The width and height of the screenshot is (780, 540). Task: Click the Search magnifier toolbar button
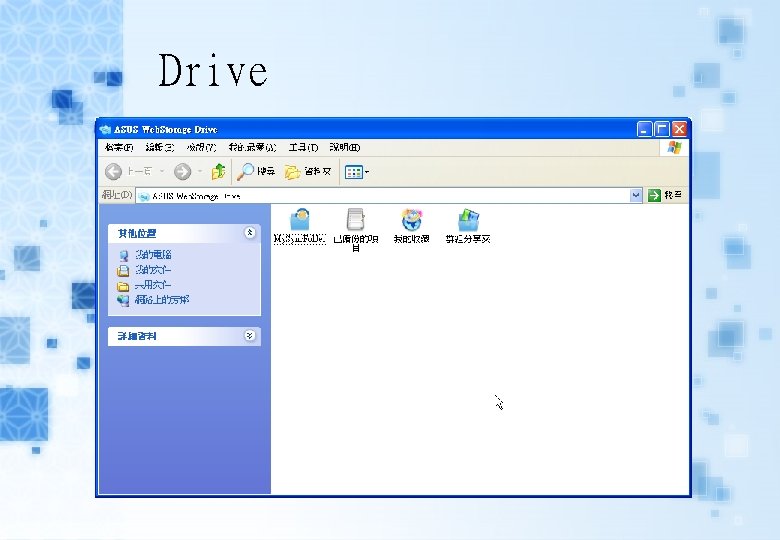point(256,172)
